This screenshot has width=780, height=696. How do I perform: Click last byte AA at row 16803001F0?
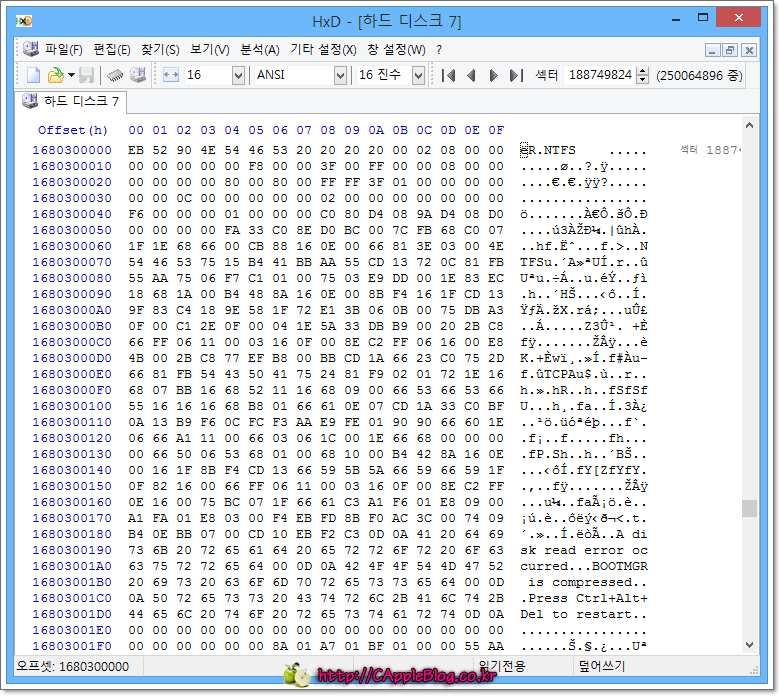496,646
